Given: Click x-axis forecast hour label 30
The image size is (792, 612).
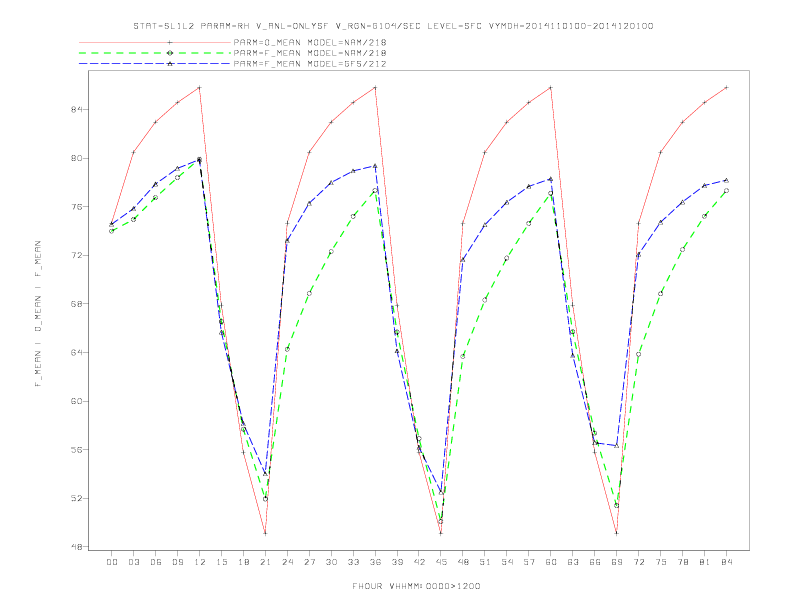Looking at the screenshot, I should [331, 562].
